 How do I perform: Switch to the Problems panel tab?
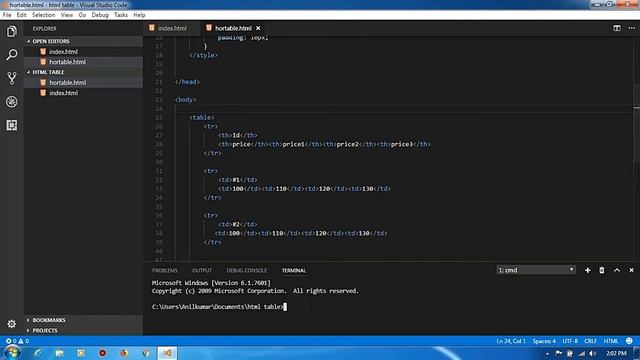click(x=164, y=271)
